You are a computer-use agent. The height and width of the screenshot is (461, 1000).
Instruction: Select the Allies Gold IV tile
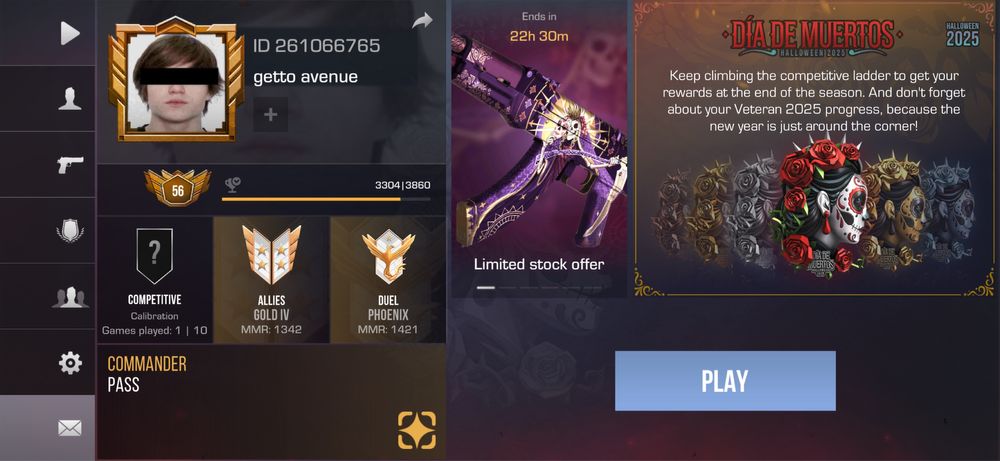click(x=272, y=279)
